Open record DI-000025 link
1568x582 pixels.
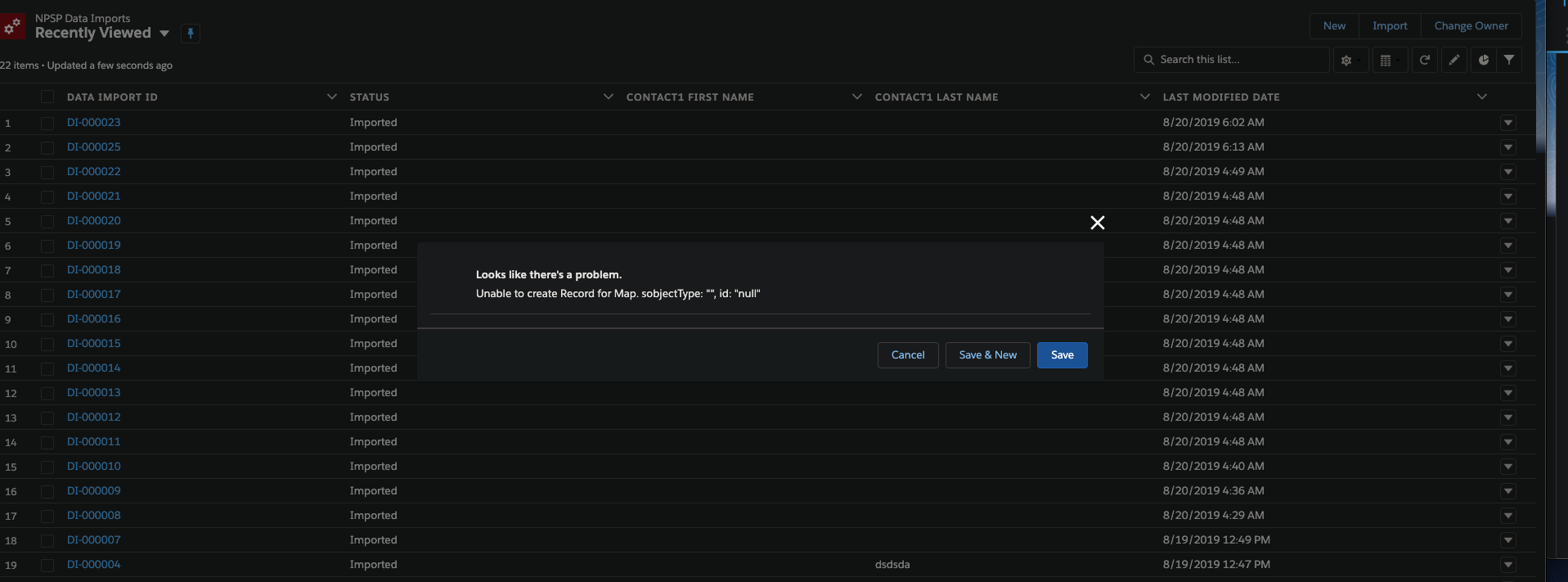(94, 147)
